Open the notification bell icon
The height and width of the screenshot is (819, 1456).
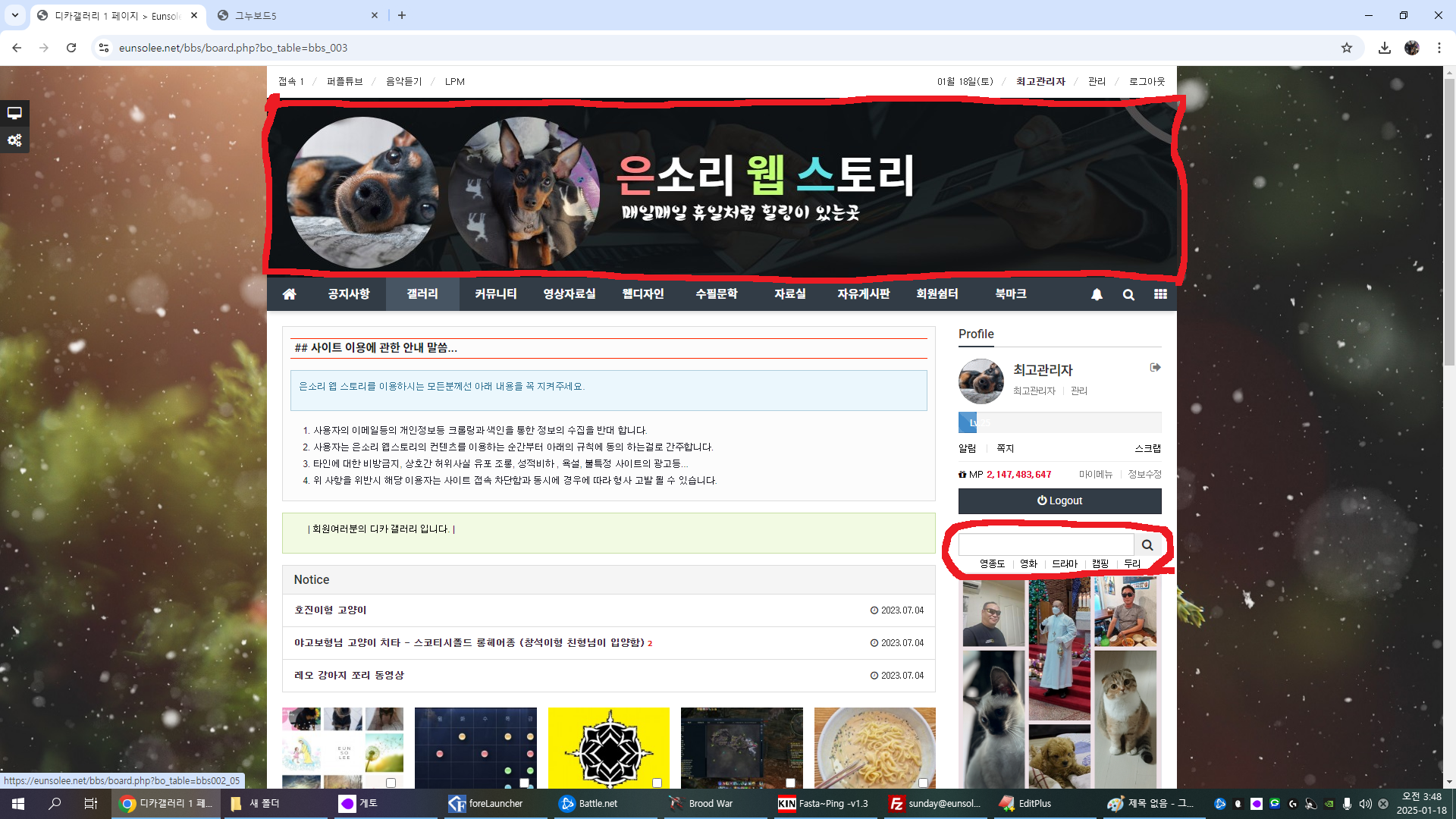[1097, 294]
